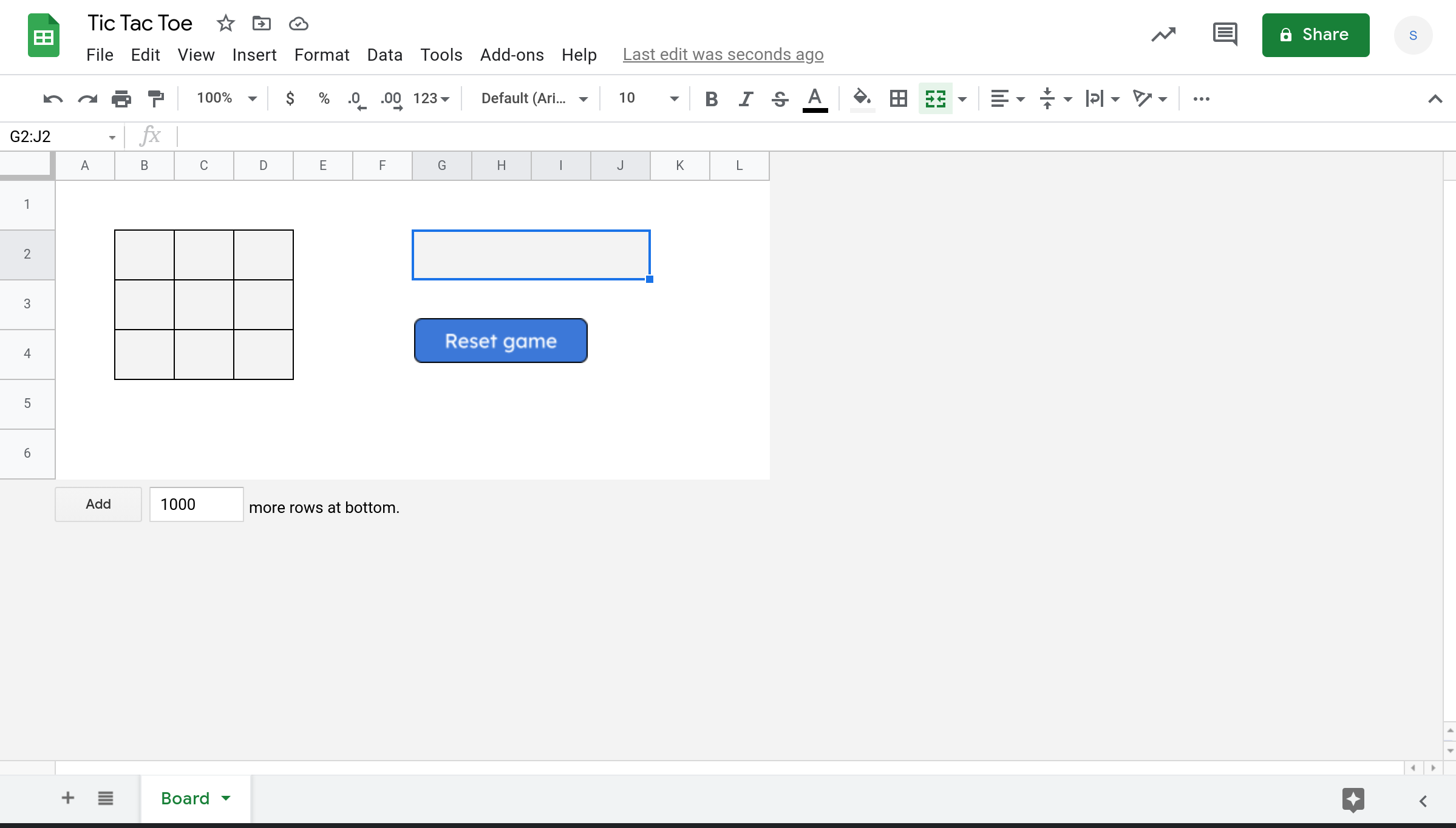Screen dimensions: 1456x828
Task: Select column G header
Action: point(442,166)
